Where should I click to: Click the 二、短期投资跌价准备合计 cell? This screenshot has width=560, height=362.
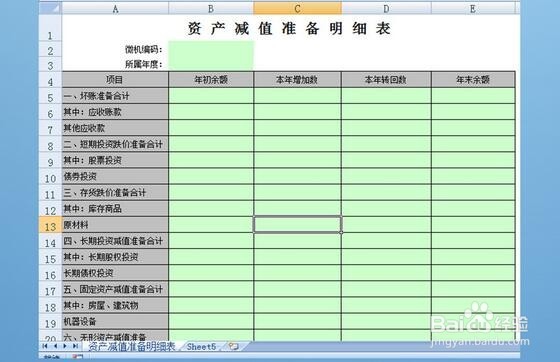point(115,144)
